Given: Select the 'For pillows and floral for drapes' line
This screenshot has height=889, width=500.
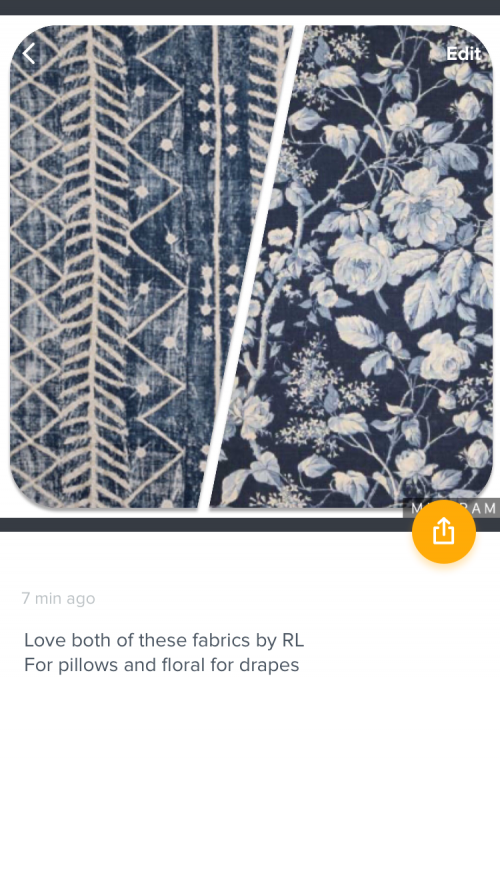Looking at the screenshot, I should (162, 664).
